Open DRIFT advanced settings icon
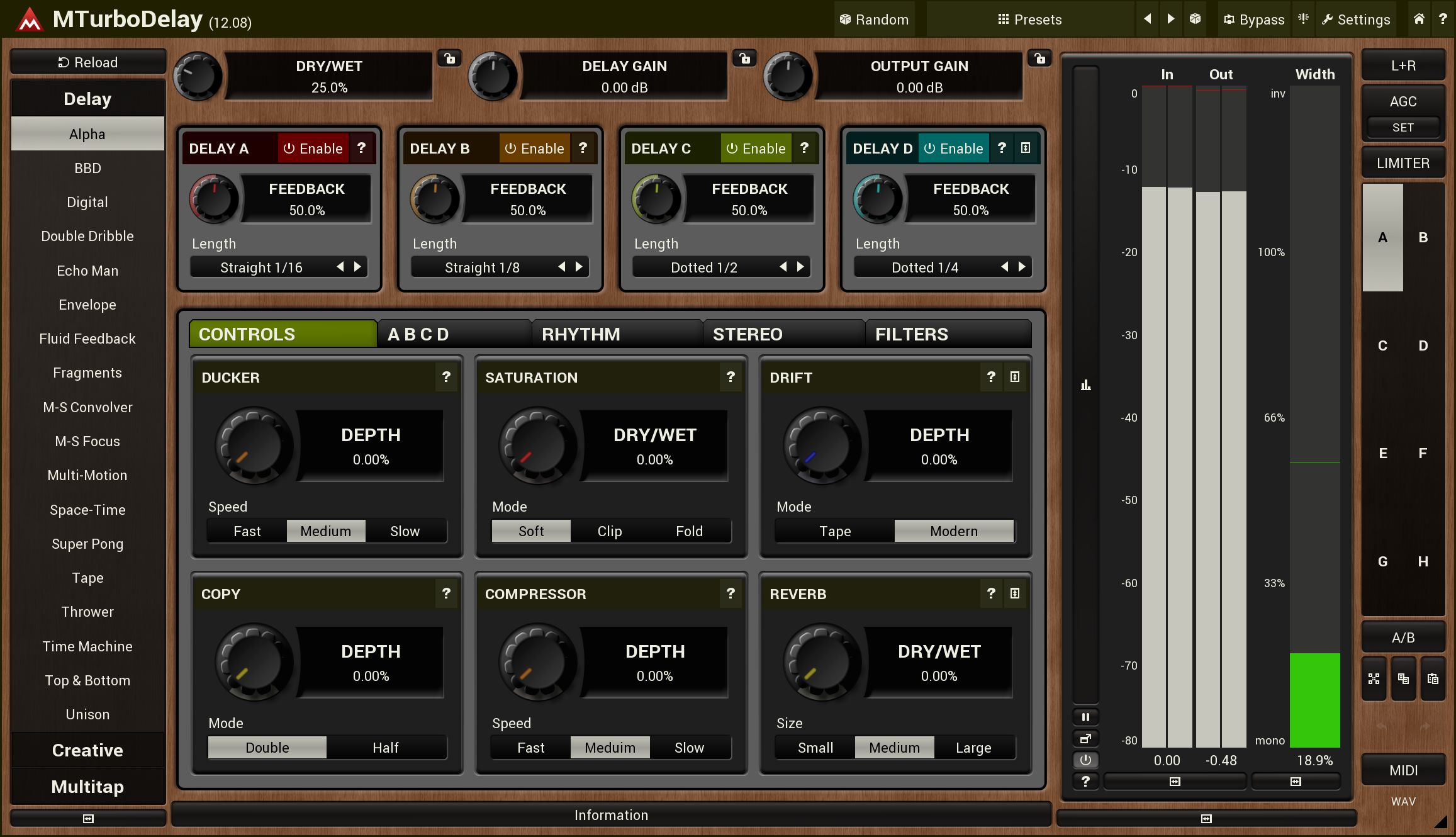 (x=1015, y=377)
